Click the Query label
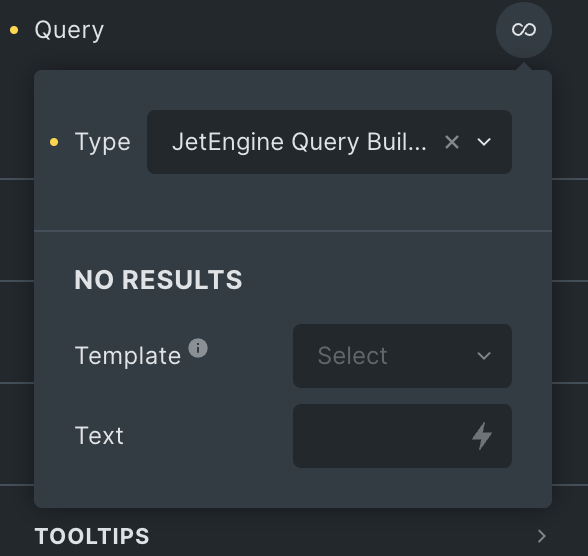 point(69,30)
